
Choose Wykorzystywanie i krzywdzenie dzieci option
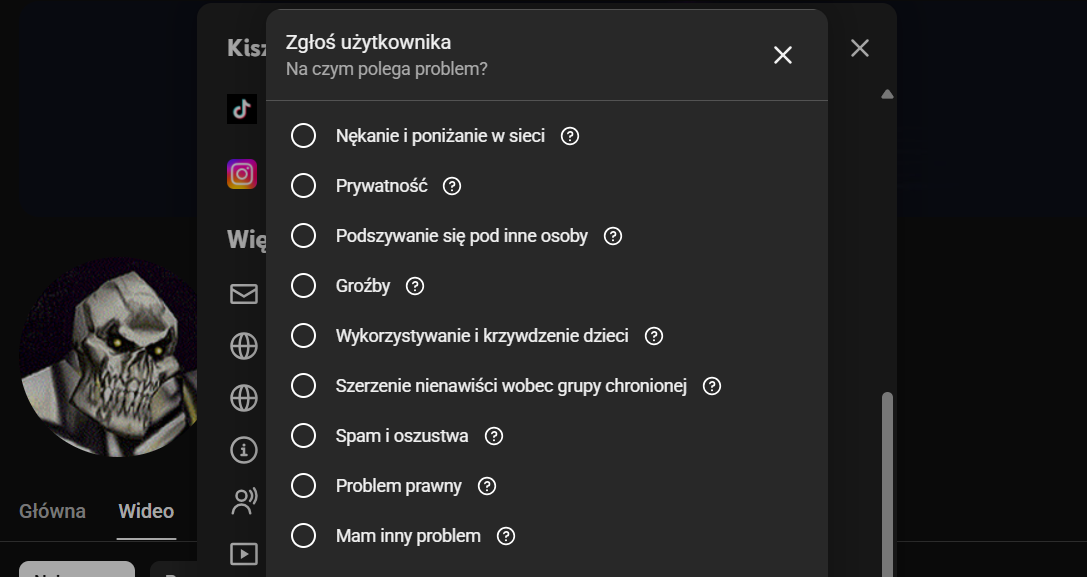303,336
